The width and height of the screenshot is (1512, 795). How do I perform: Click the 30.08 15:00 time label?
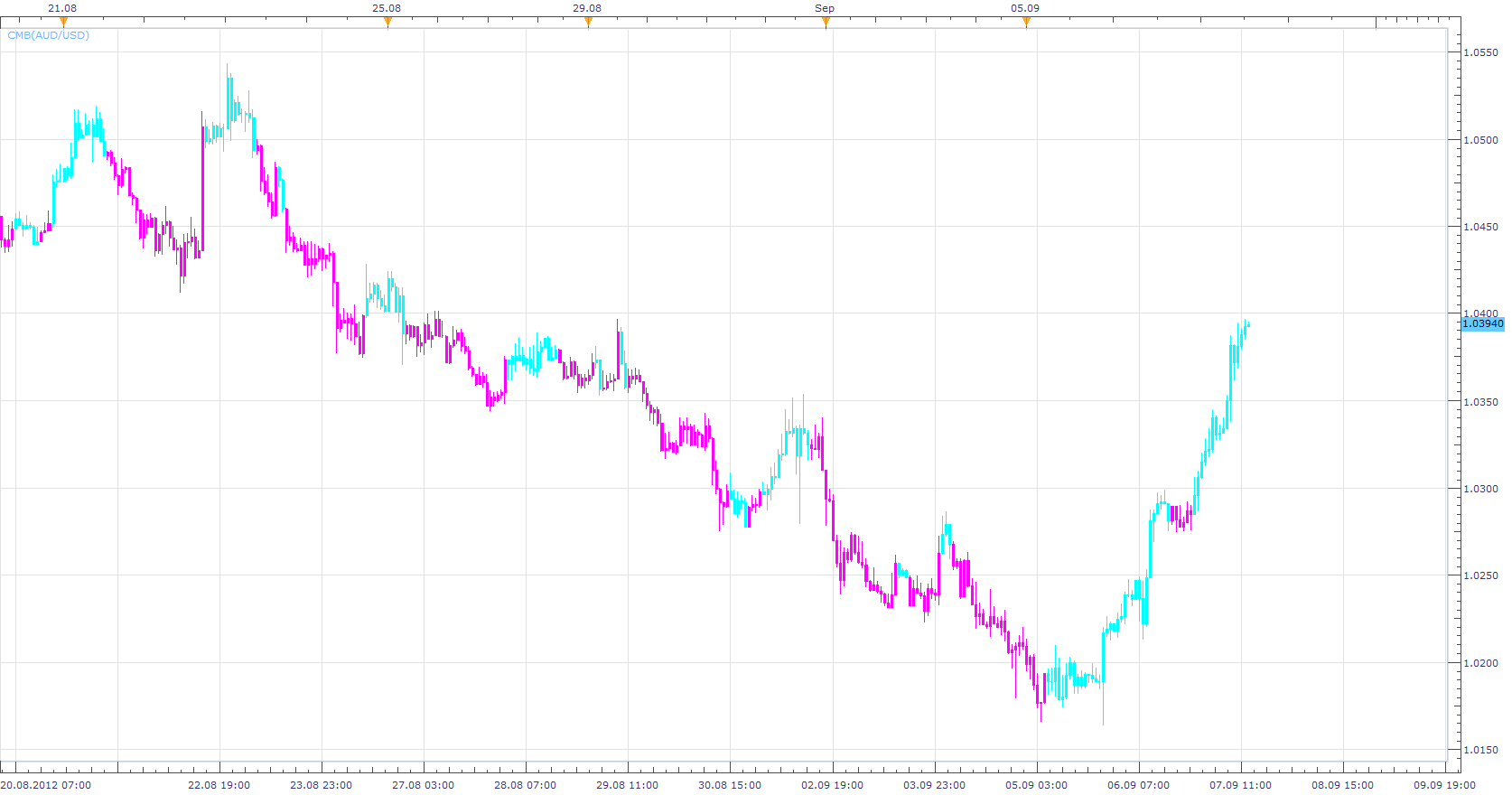coord(730,785)
